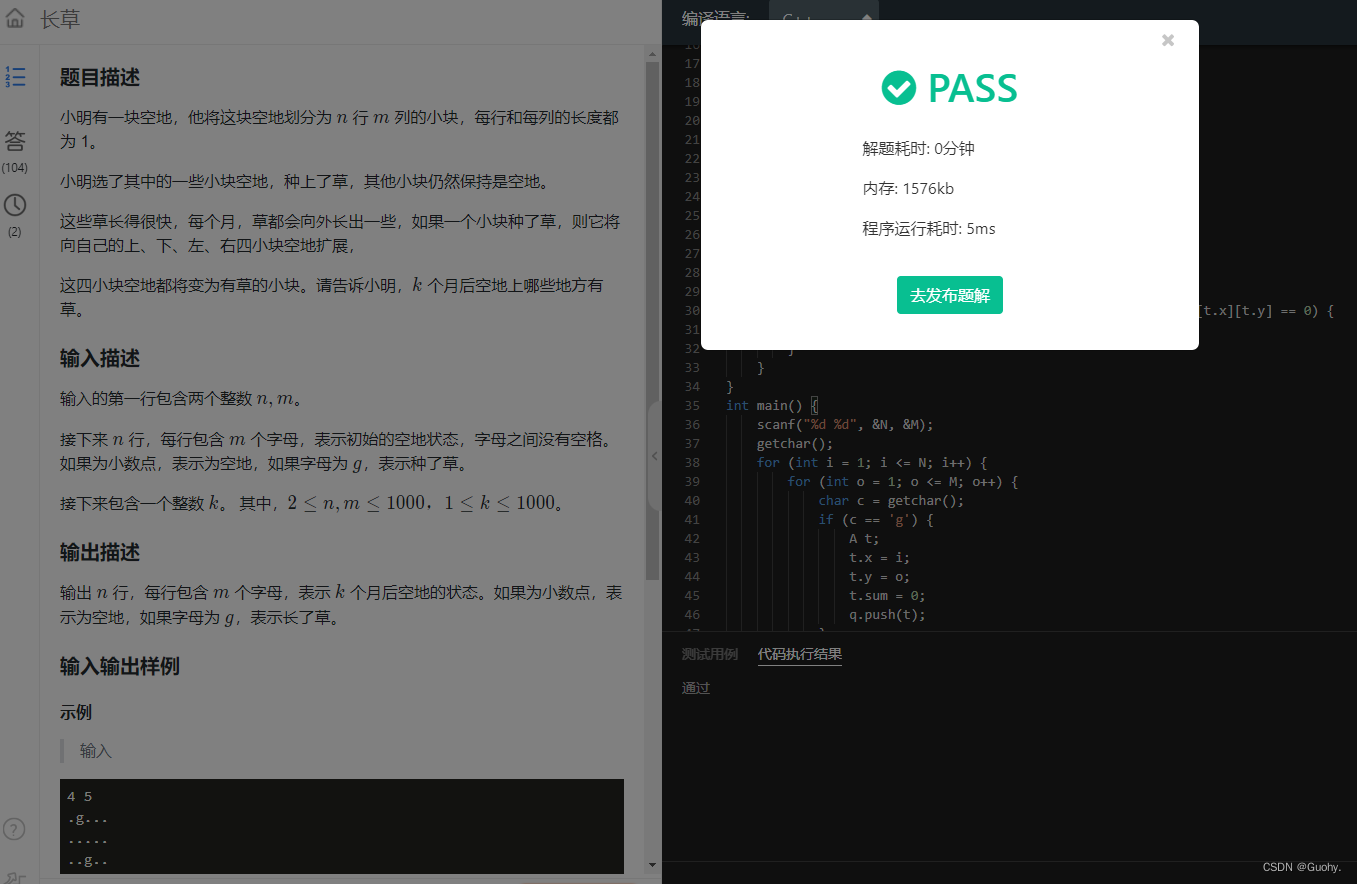Click the 输出描述 heading
Image resolution: width=1357 pixels, height=884 pixels.
pos(100,552)
